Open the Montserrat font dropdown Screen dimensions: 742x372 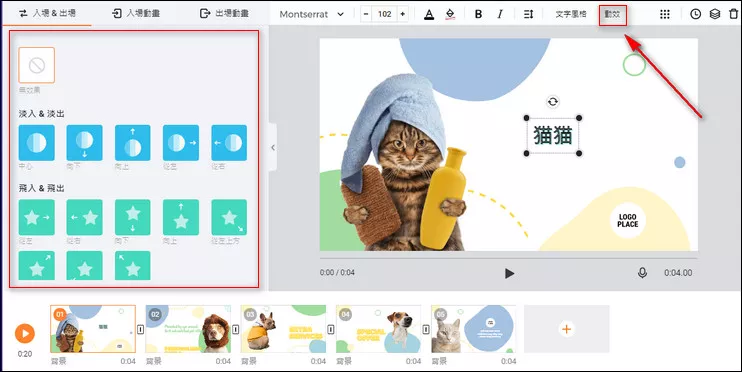pos(311,14)
